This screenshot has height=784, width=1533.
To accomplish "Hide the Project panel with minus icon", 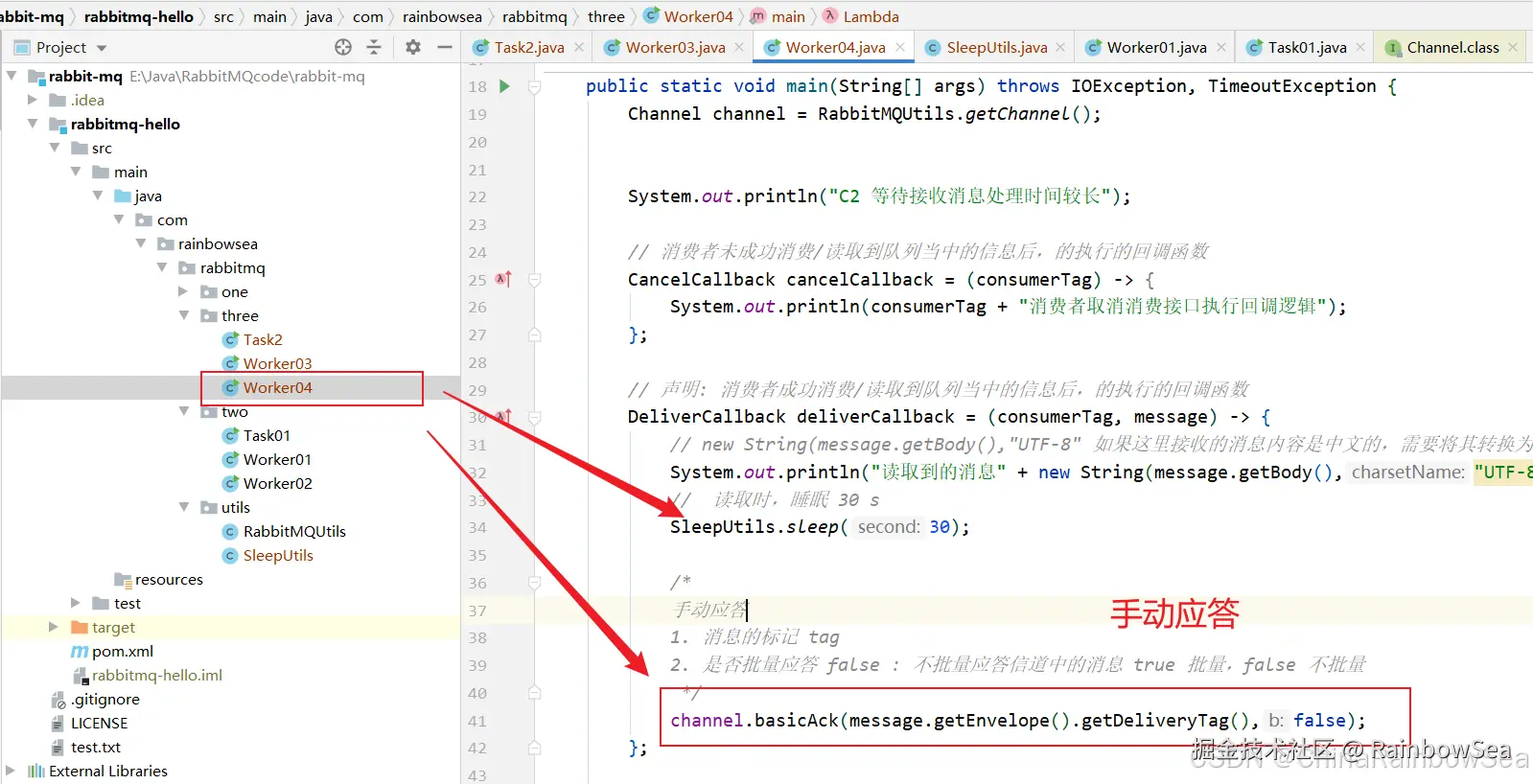I will (444, 47).
